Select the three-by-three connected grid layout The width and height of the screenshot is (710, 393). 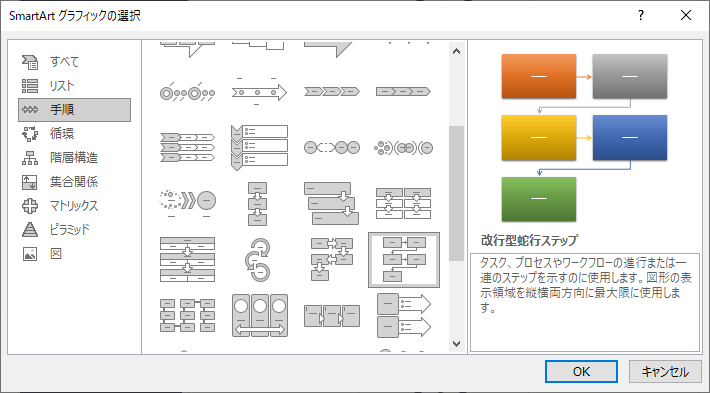click(187, 316)
